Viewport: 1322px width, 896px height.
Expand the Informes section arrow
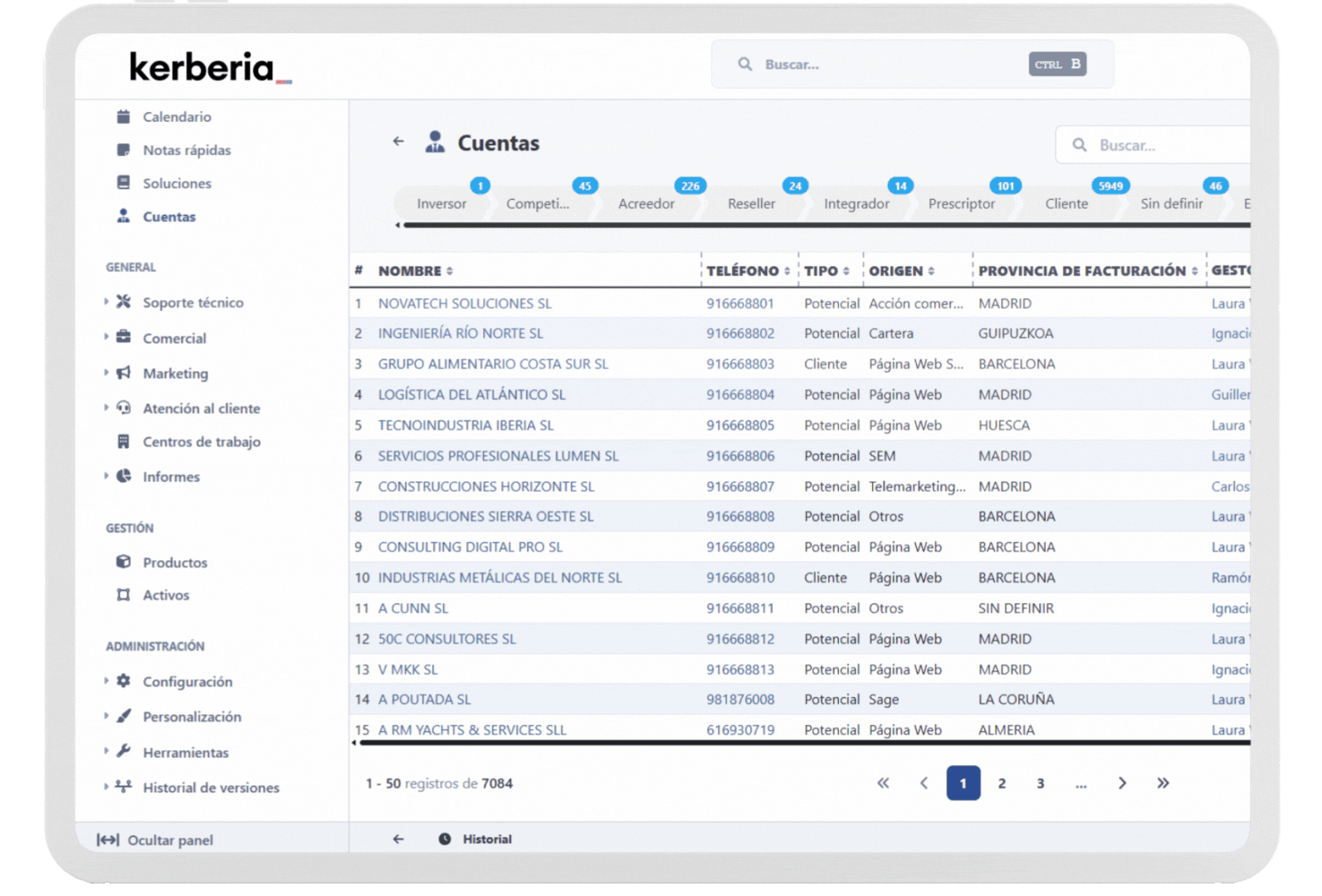pyautogui.click(x=106, y=476)
